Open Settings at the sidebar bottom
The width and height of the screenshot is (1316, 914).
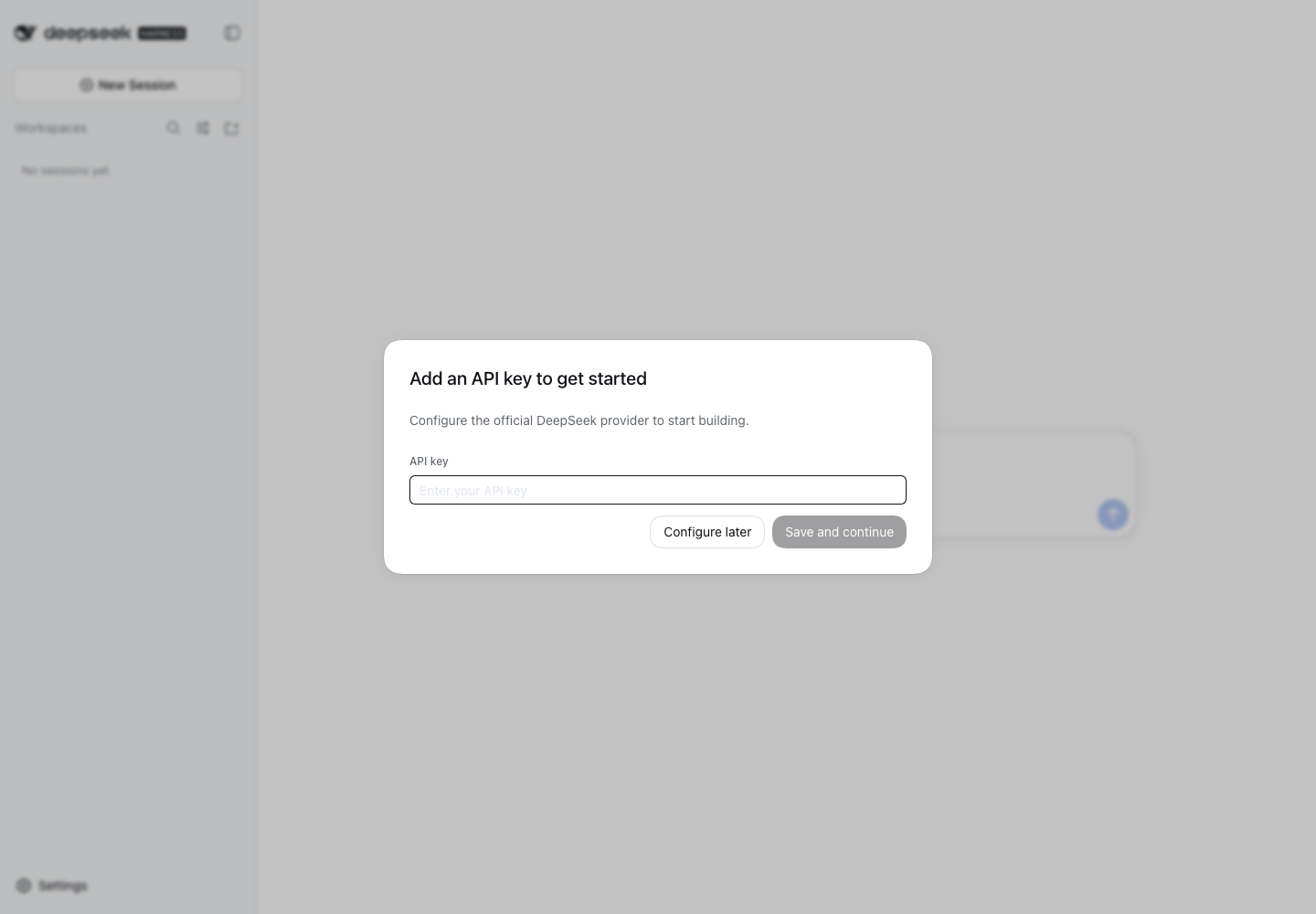pos(52,886)
